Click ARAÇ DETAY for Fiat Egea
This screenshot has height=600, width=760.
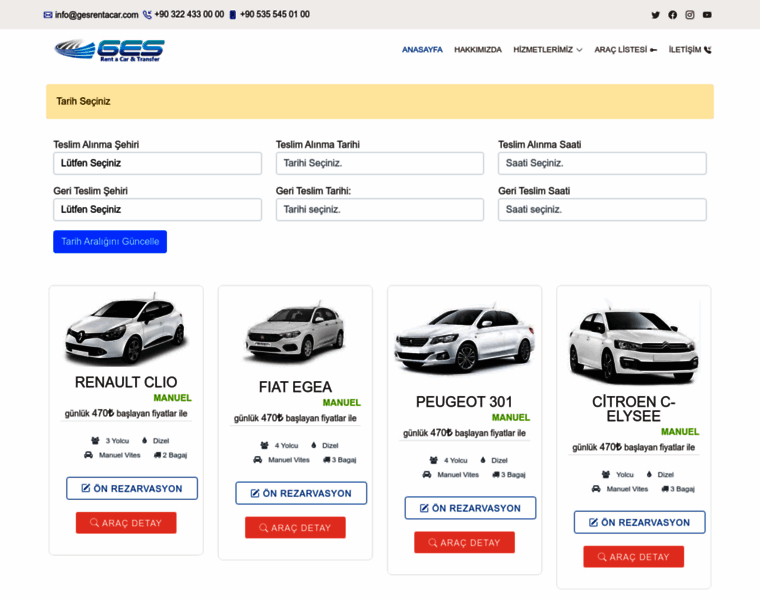click(x=295, y=528)
